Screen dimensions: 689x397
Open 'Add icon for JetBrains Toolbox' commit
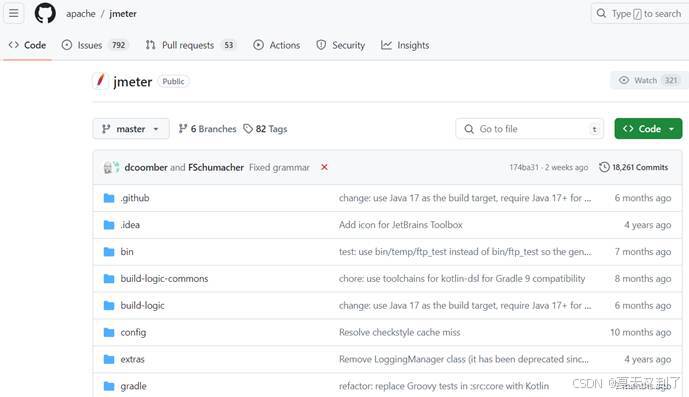click(401, 225)
